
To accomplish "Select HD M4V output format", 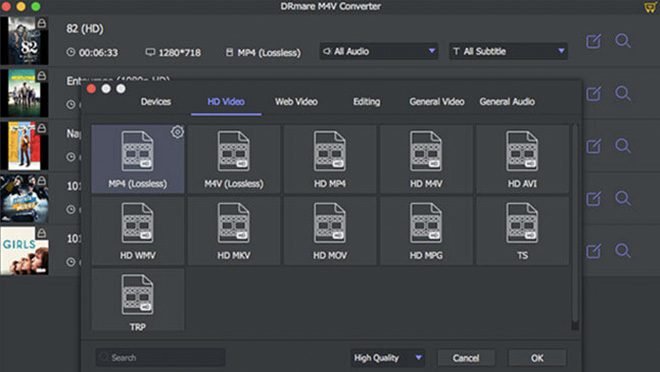I will coord(426,159).
